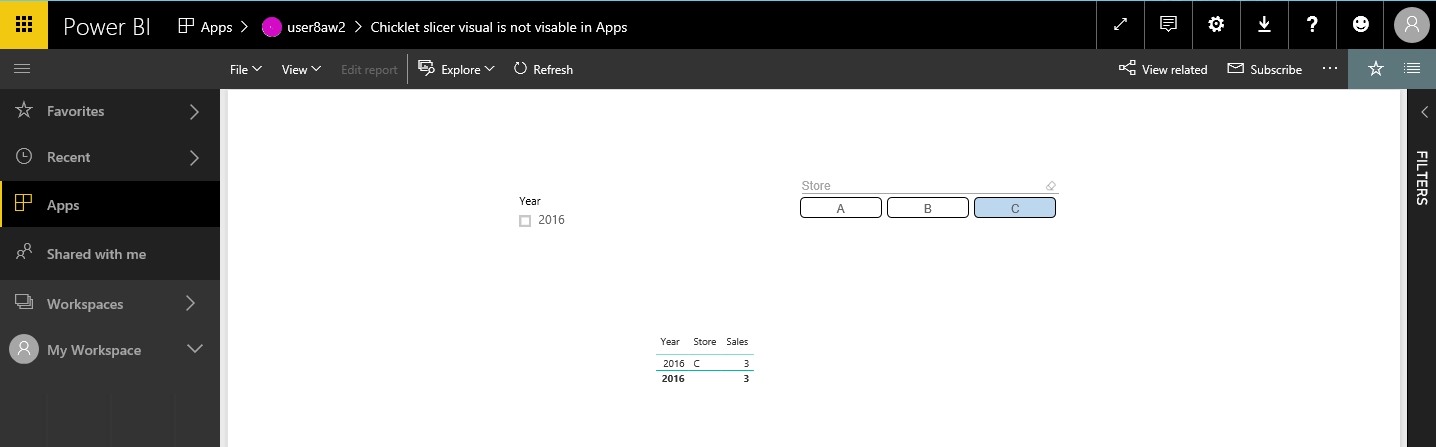The image size is (1436, 447).
Task: Open My Workspace
Action: coord(94,350)
